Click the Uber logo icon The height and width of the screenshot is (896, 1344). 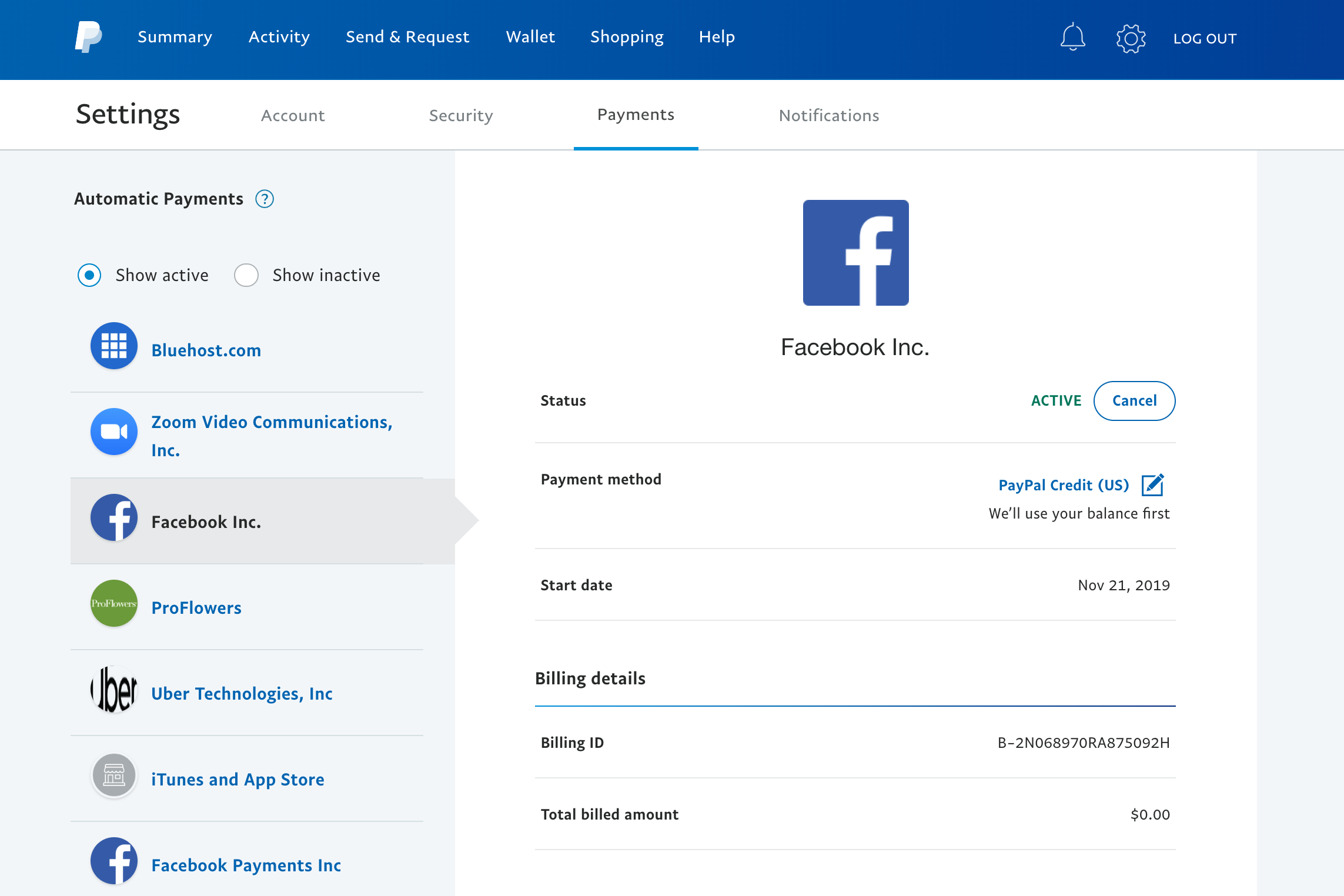click(114, 689)
